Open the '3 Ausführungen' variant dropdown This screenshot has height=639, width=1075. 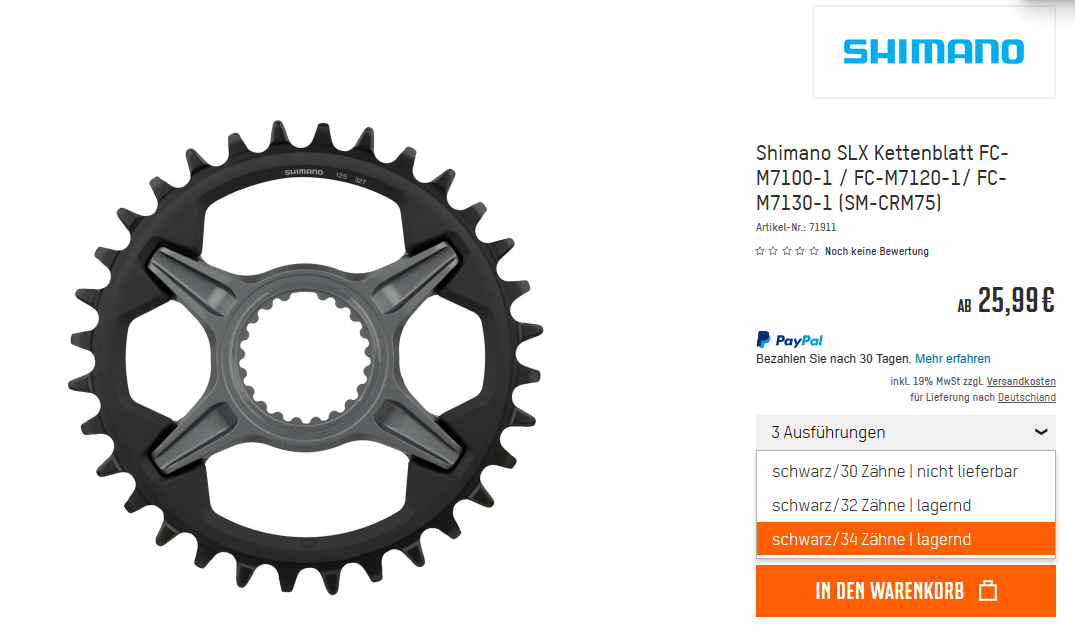pos(906,433)
